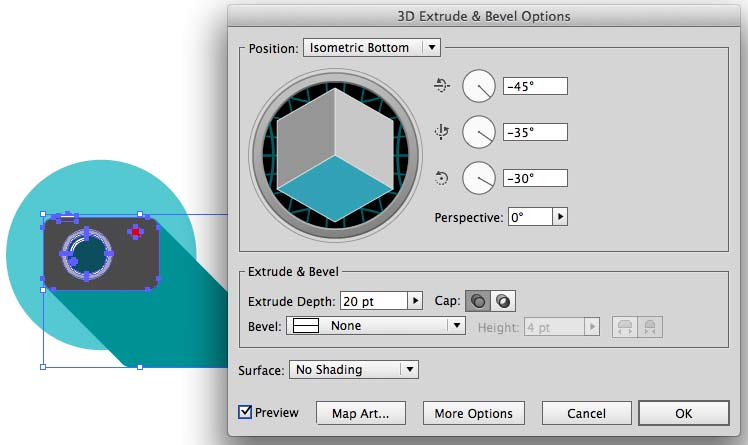748x445 pixels.
Task: Click the Y axis angle dial
Action: [479, 132]
